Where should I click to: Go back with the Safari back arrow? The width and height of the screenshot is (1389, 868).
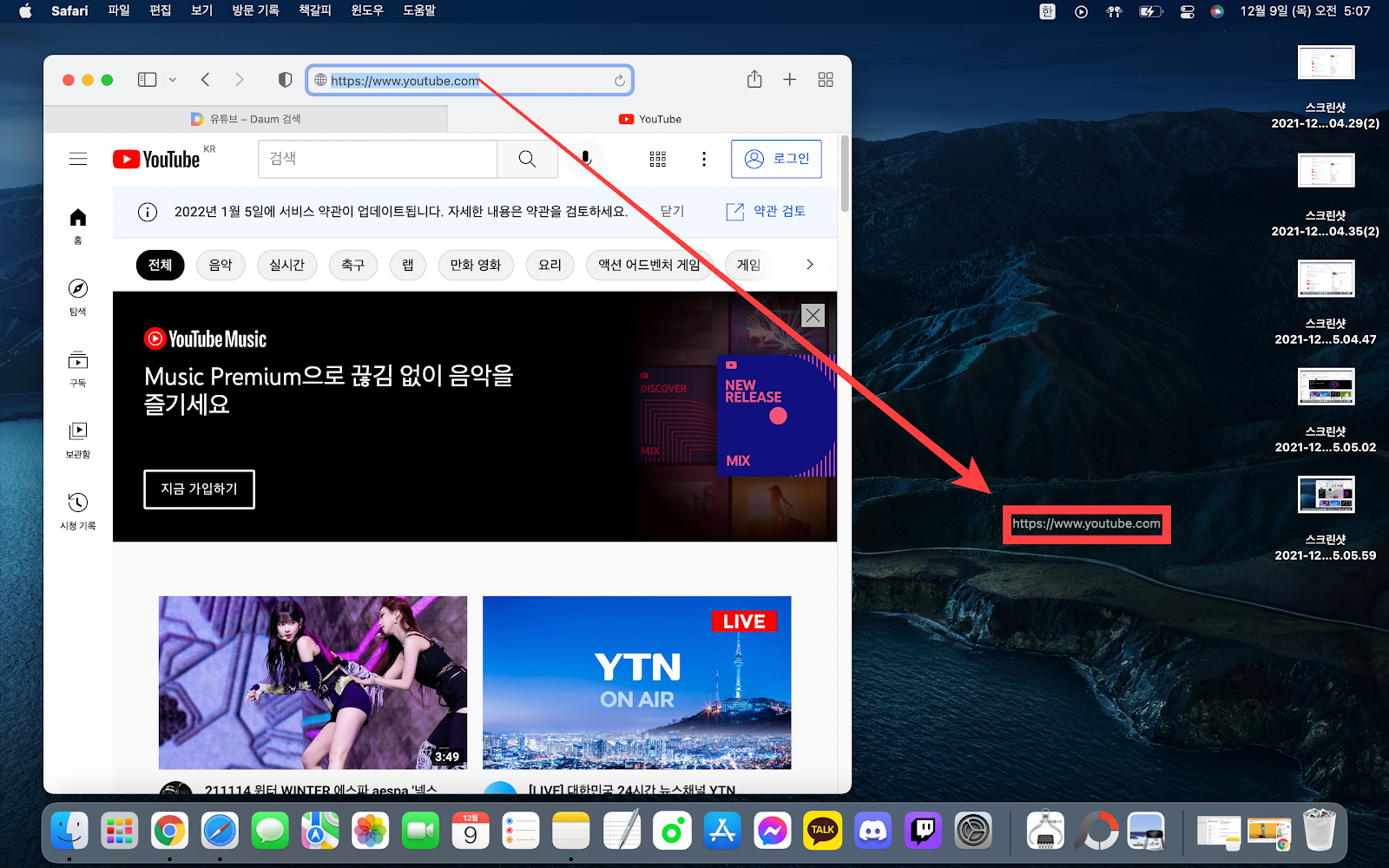click(206, 80)
